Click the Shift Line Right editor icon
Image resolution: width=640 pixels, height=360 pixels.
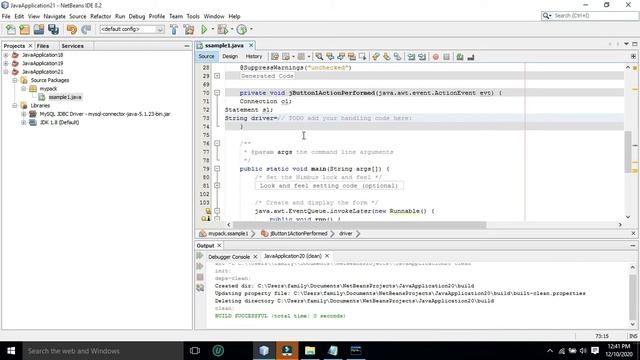[422, 57]
